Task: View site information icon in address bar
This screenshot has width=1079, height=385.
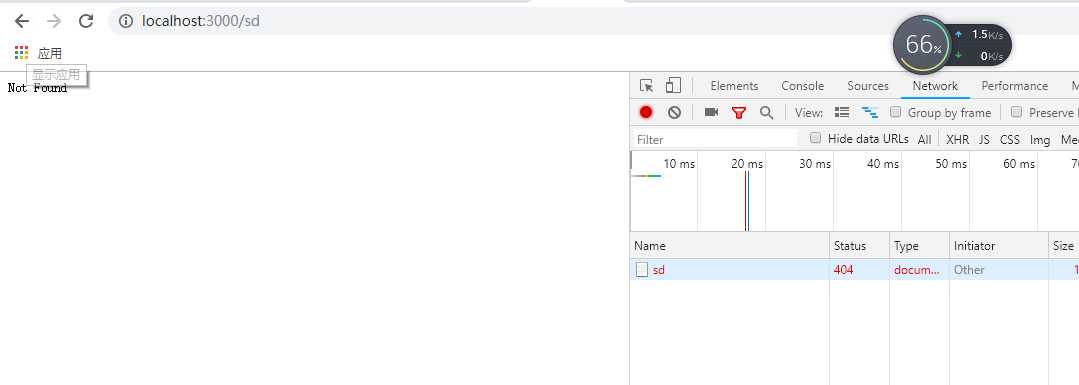Action: click(125, 21)
